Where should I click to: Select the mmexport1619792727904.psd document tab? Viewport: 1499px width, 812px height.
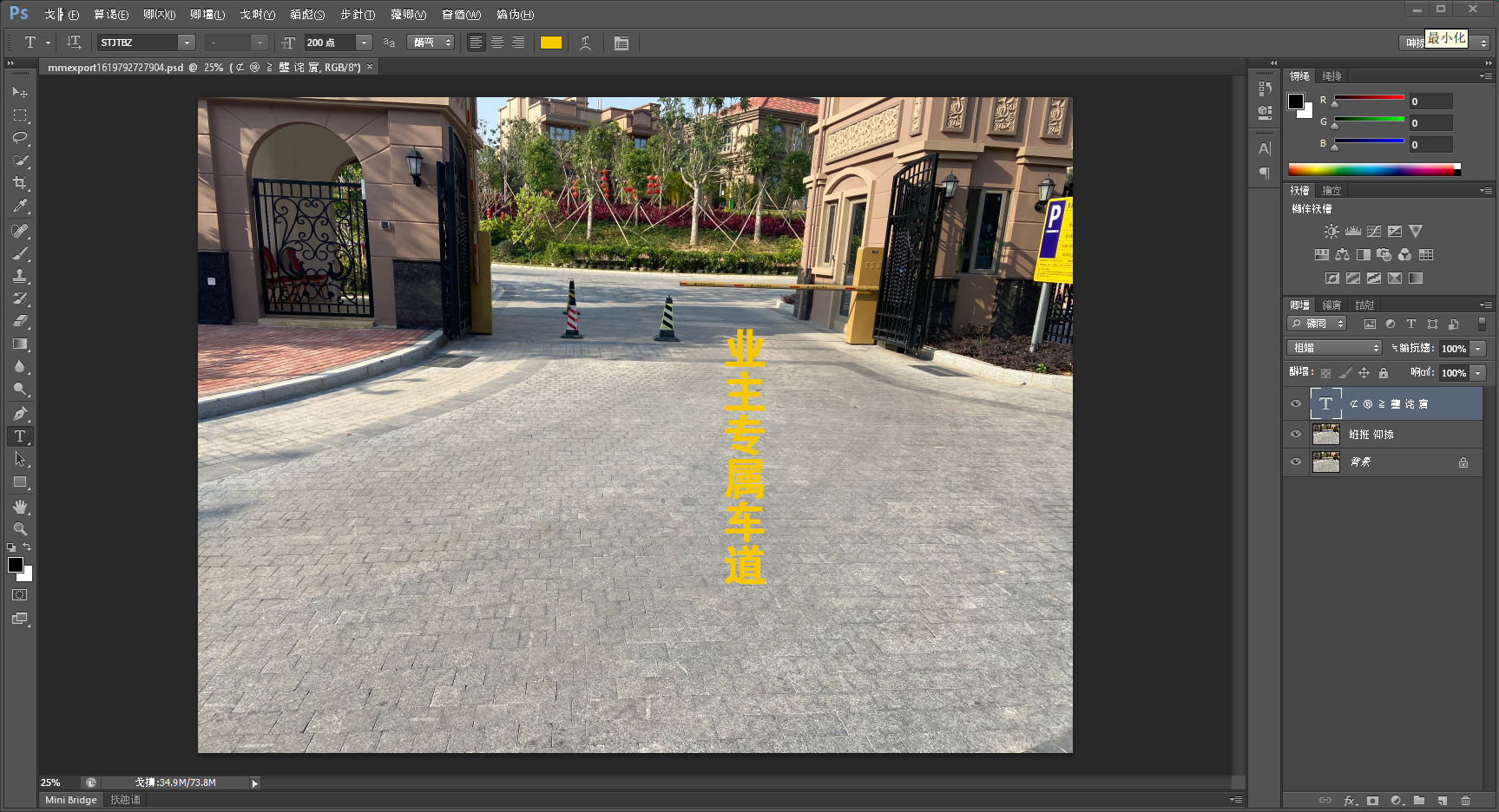pyautogui.click(x=204, y=67)
